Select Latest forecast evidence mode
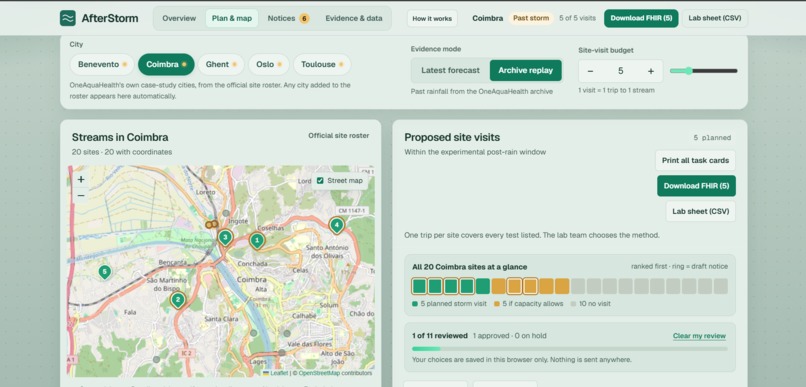Screen dimensions: 806x387 click(450, 70)
